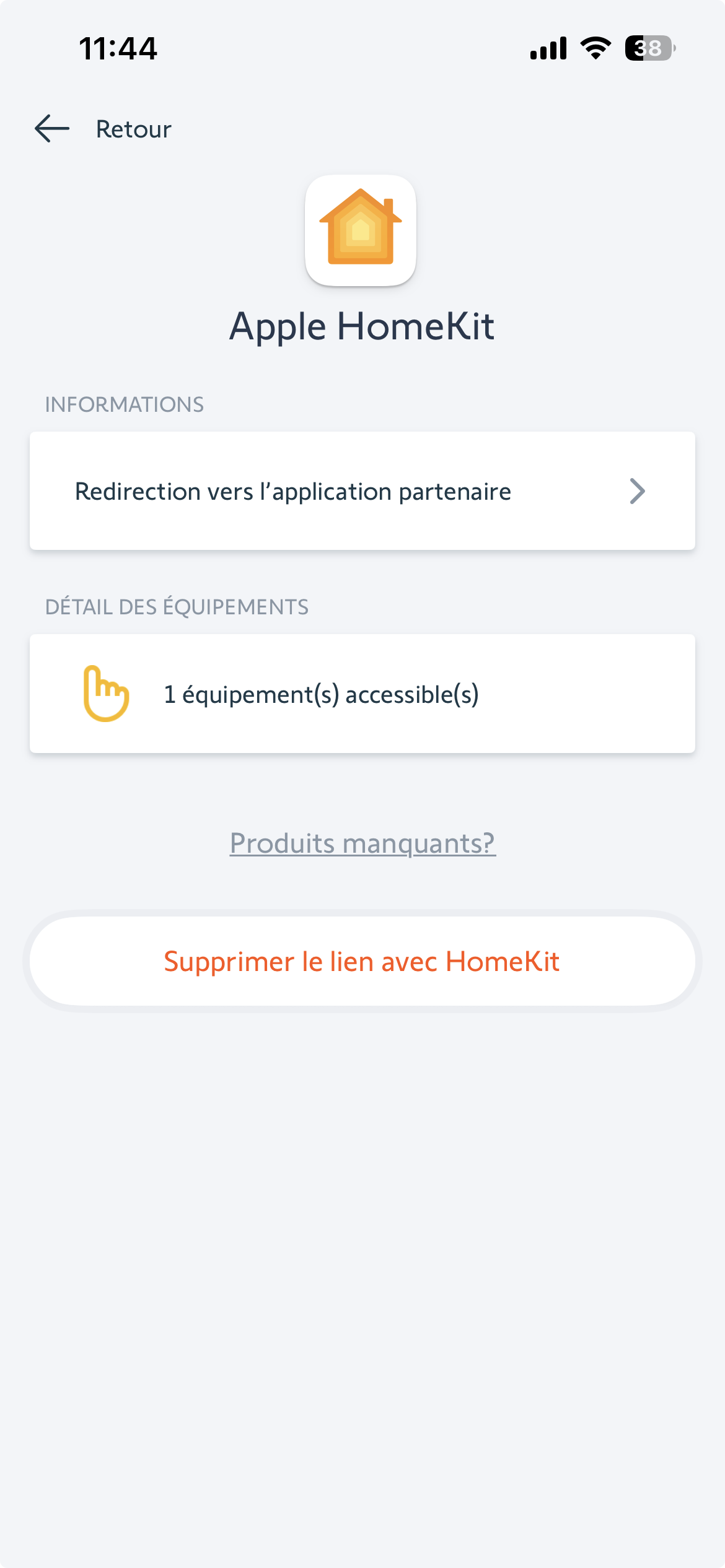Open Redirection vers l'application partenaire row
This screenshot has height=1568, width=725.
pos(293,492)
